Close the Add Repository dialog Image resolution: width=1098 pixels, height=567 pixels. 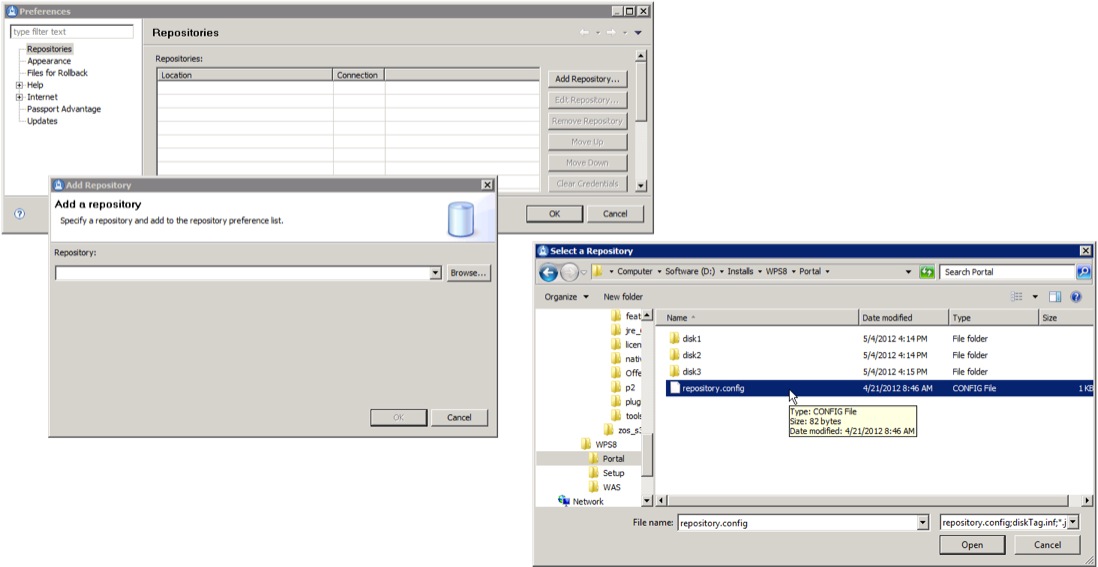tap(487, 185)
